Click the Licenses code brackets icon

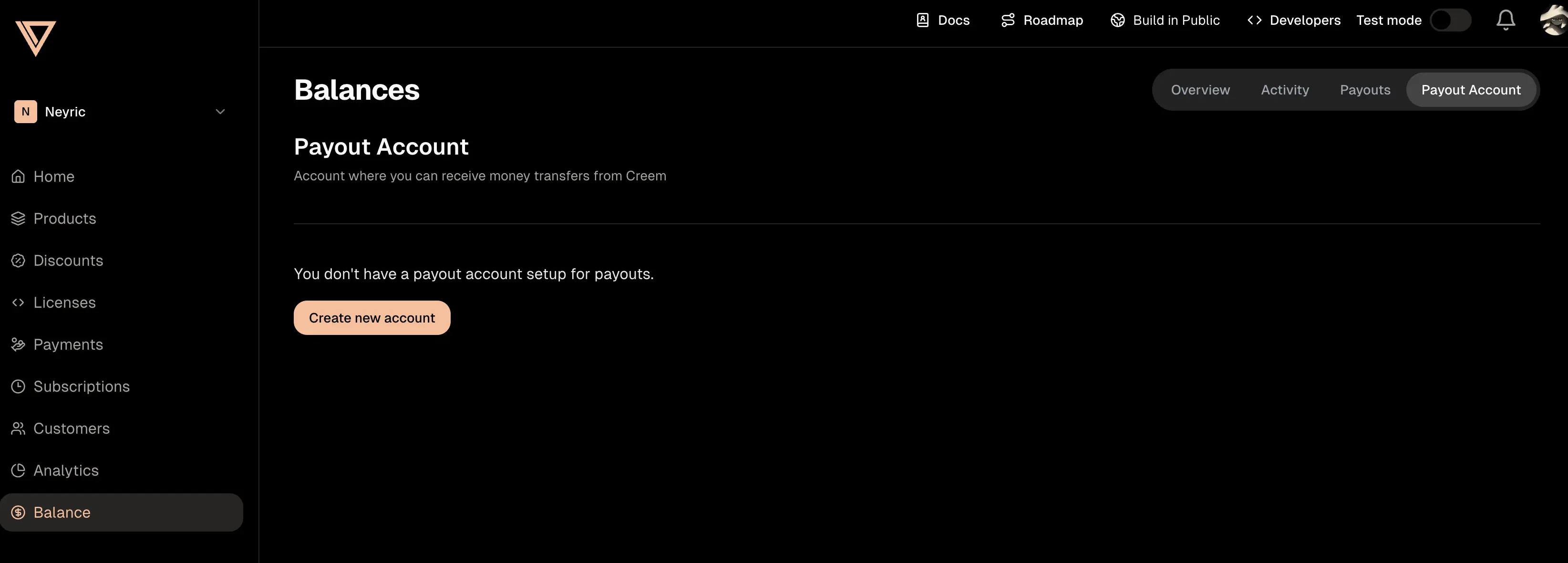[x=18, y=303]
